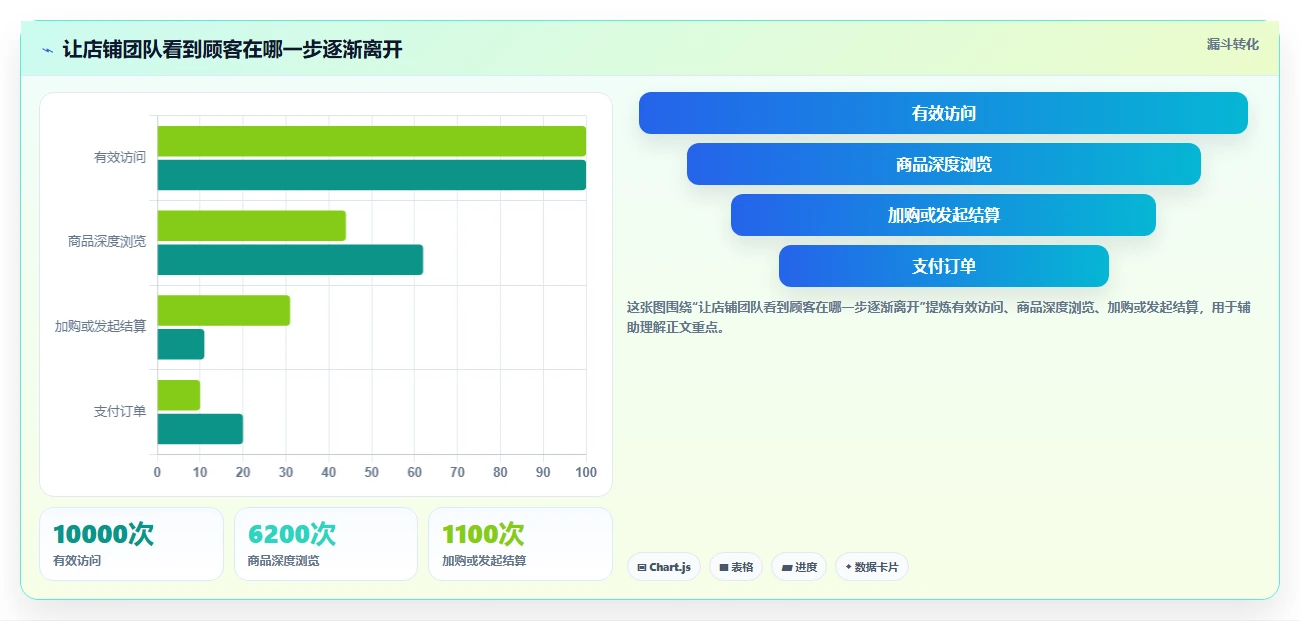1300x621 pixels.
Task: Select the 有效访问 funnel stage
Action: point(943,113)
